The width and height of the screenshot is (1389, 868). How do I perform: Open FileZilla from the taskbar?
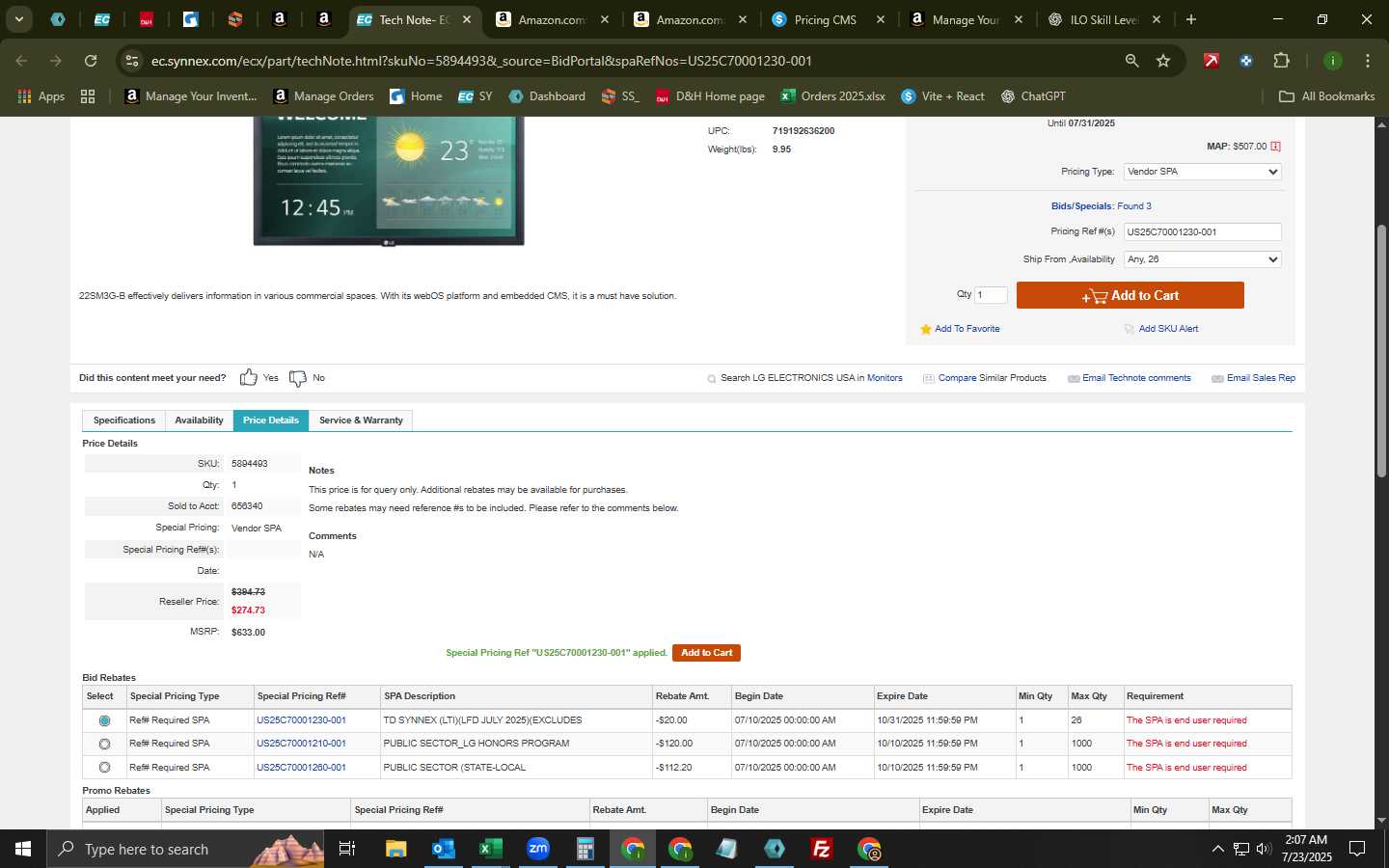pos(822,849)
